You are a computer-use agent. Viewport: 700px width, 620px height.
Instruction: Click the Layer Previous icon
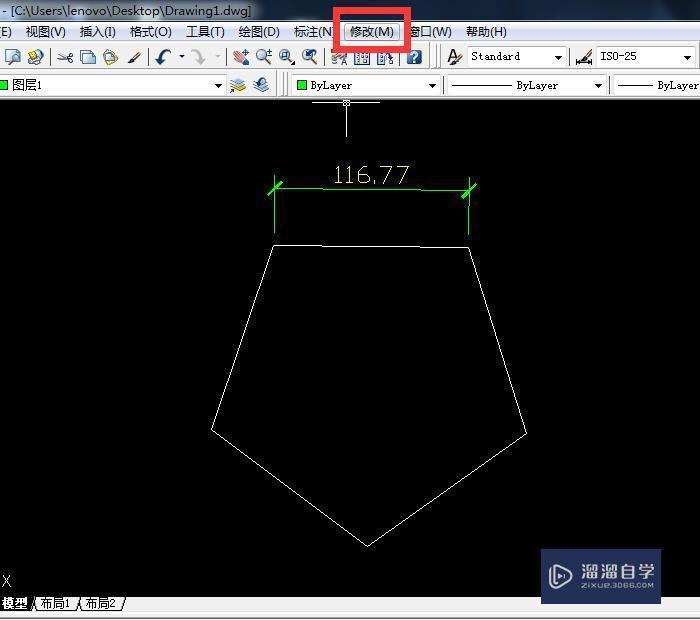click(261, 85)
